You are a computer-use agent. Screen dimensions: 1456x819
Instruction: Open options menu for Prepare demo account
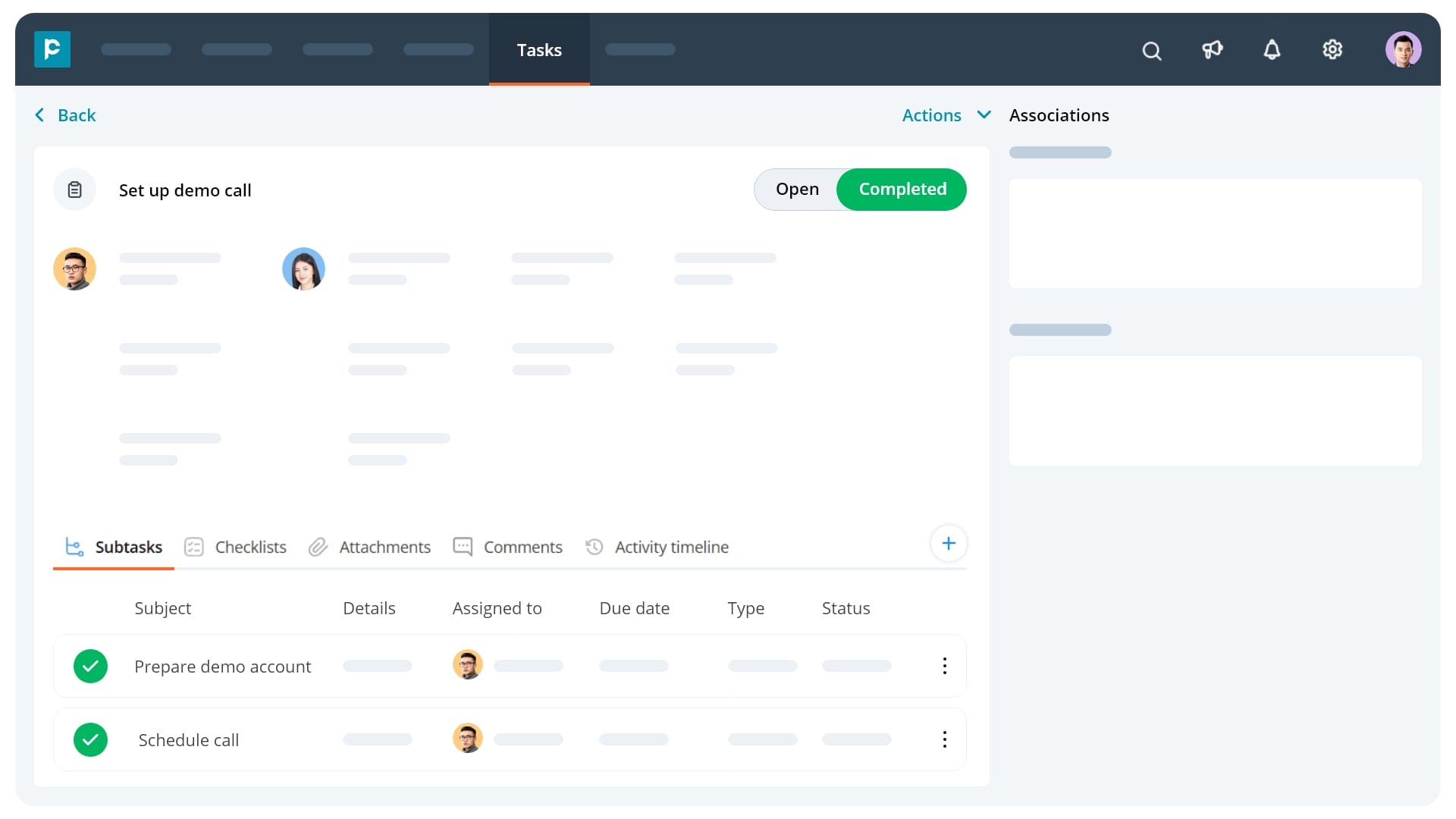click(x=945, y=666)
